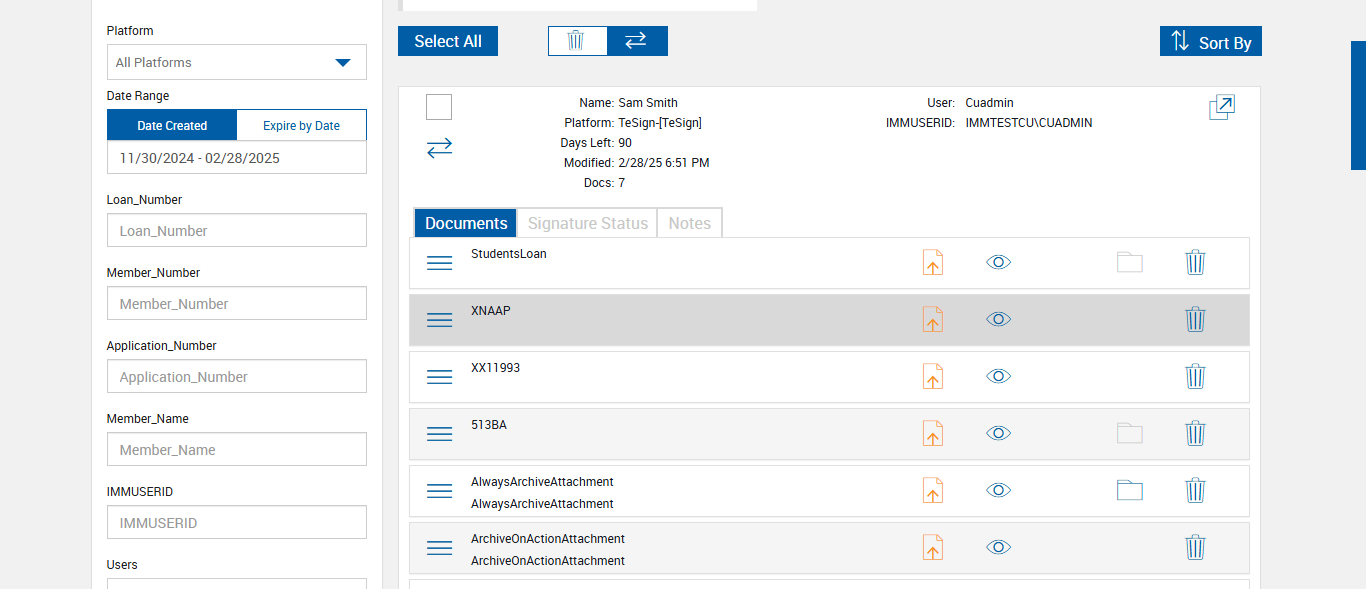The height and width of the screenshot is (589, 1366).
Task: Click the Application_Number input field
Action: point(237,376)
